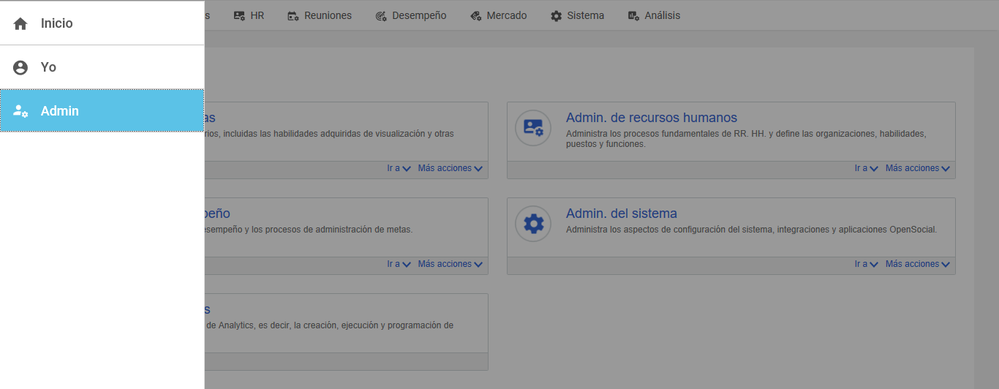Open the Reuniones tab
The height and width of the screenshot is (389, 999).
click(319, 15)
